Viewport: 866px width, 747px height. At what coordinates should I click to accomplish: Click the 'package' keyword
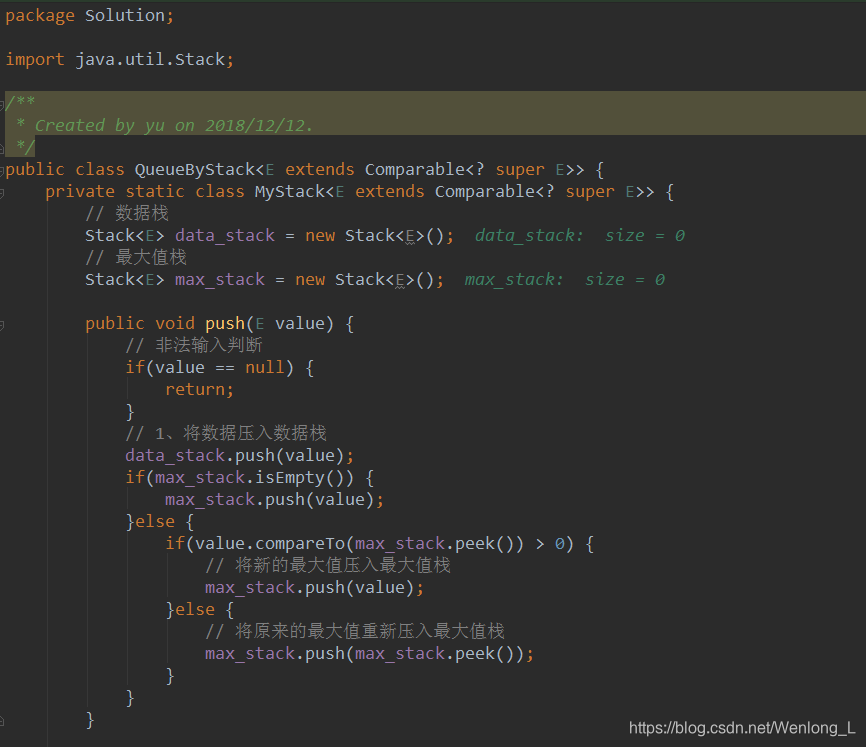pyautogui.click(x=40, y=16)
